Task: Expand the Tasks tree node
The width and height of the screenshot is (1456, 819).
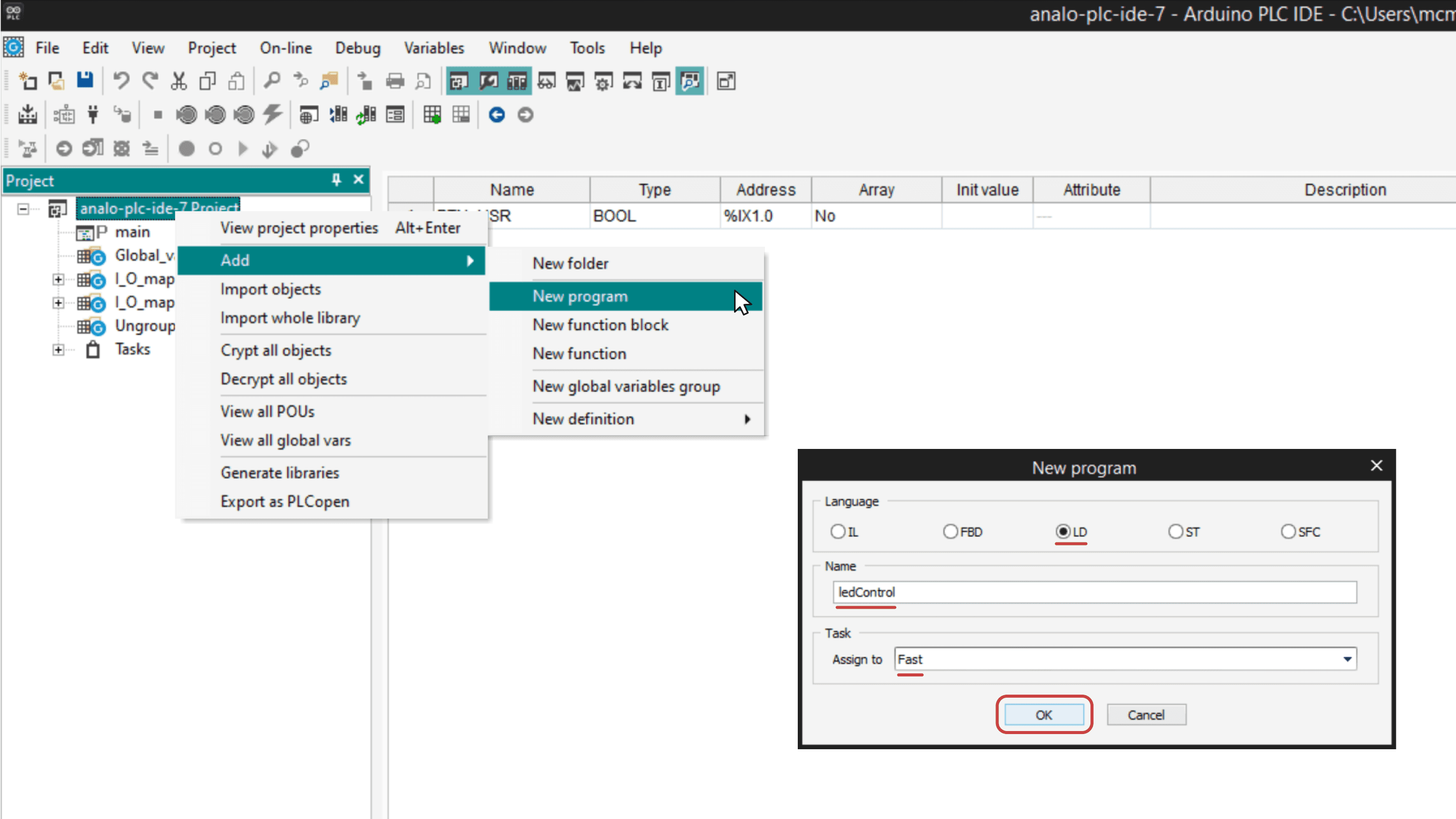Action: click(58, 349)
